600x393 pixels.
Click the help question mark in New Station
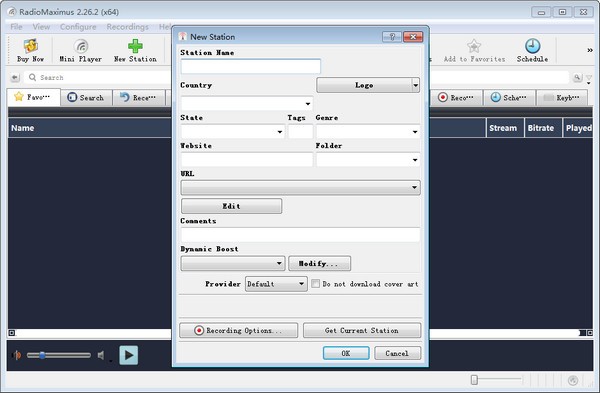392,37
